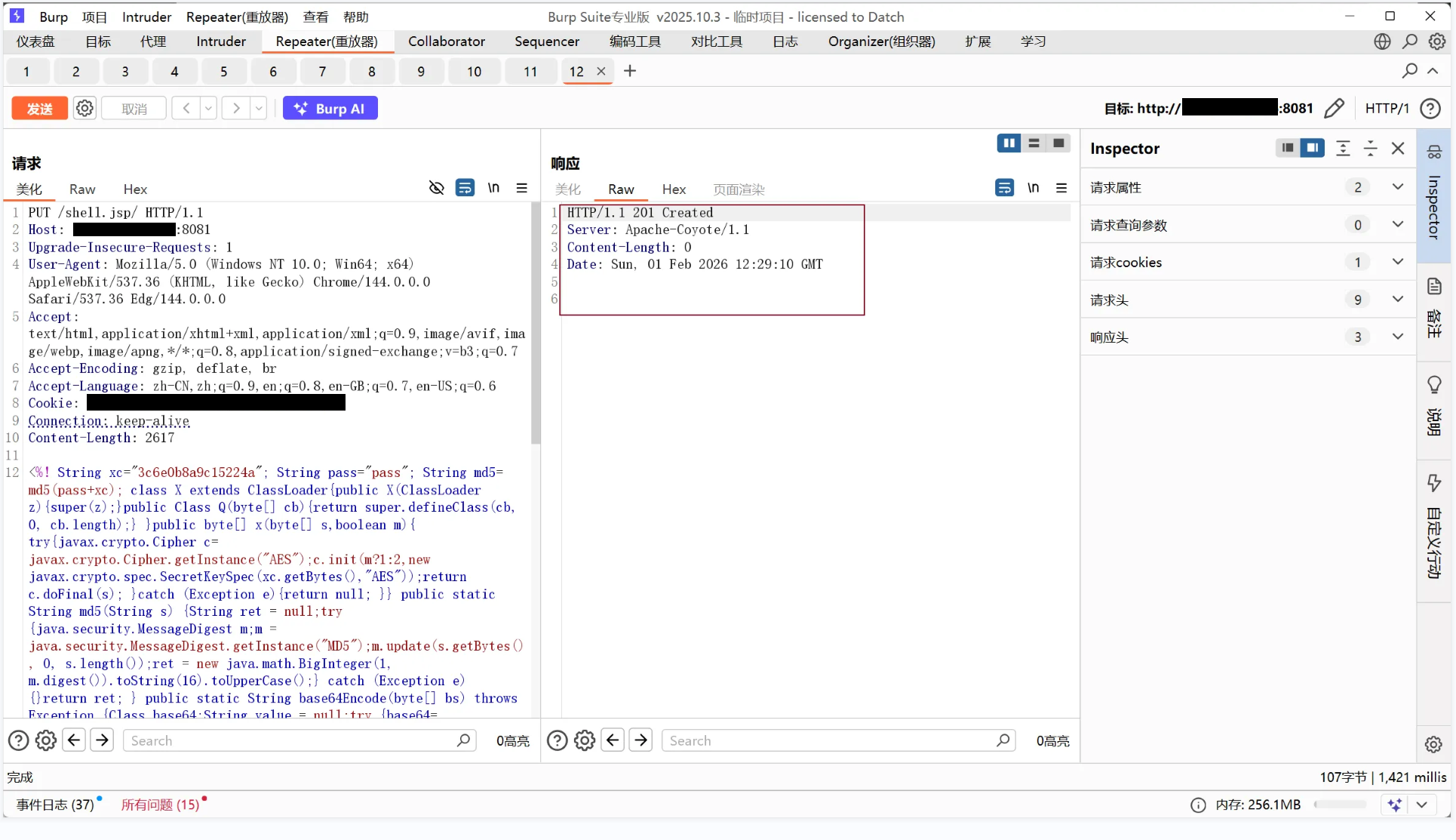The image size is (1456, 840).
Task: Open response search settings gear
Action: [x=585, y=740]
